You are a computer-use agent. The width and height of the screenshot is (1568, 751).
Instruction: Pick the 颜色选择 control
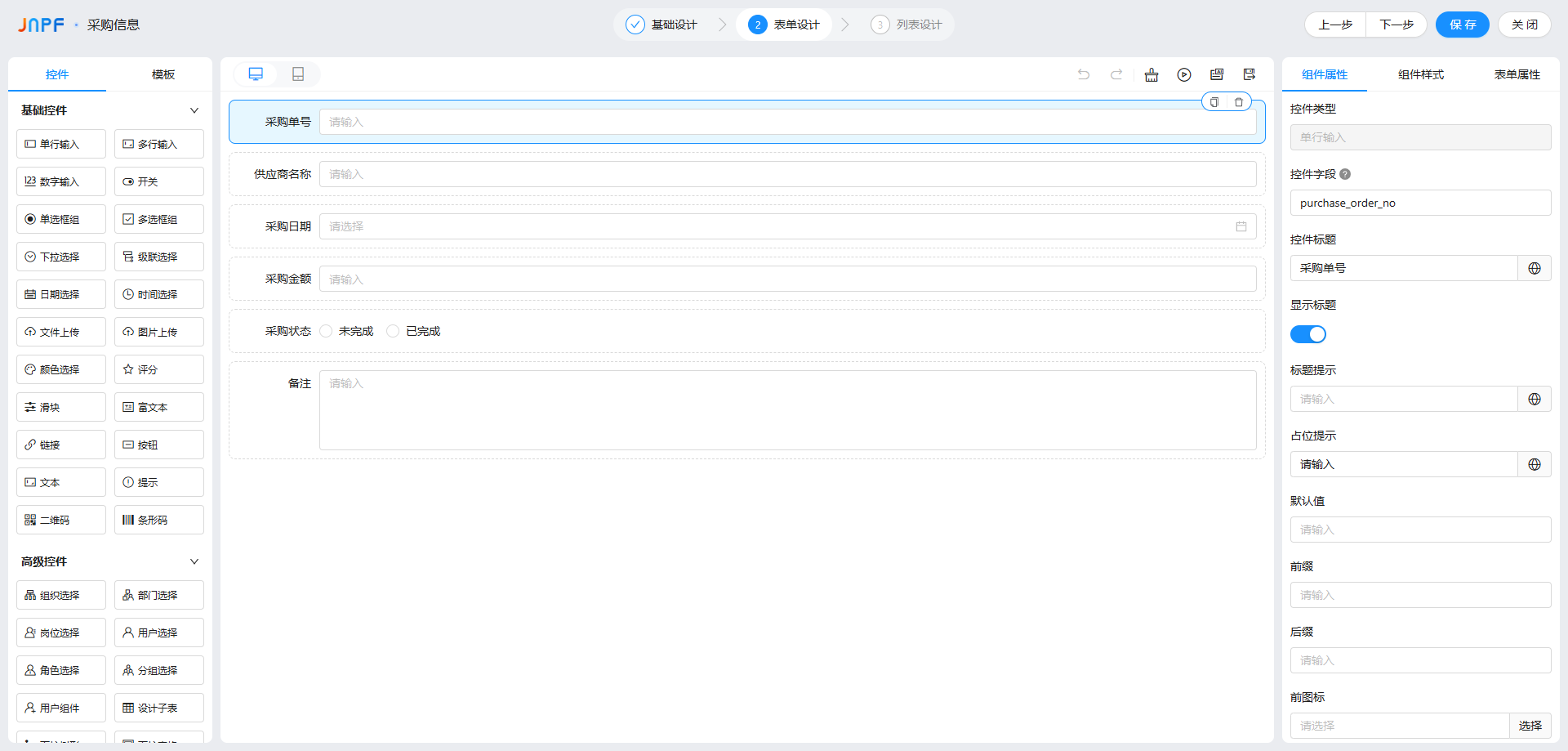point(61,369)
